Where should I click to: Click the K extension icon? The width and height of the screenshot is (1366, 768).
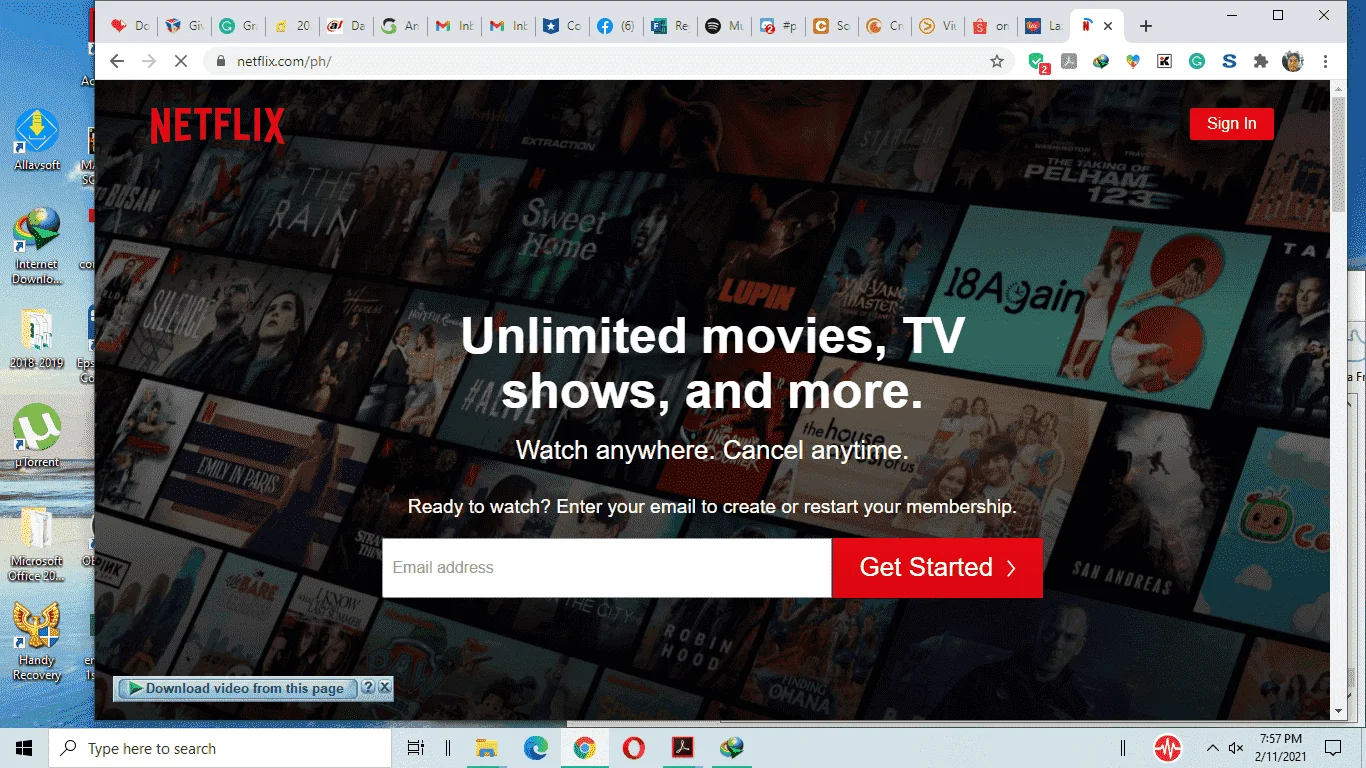click(x=1165, y=61)
